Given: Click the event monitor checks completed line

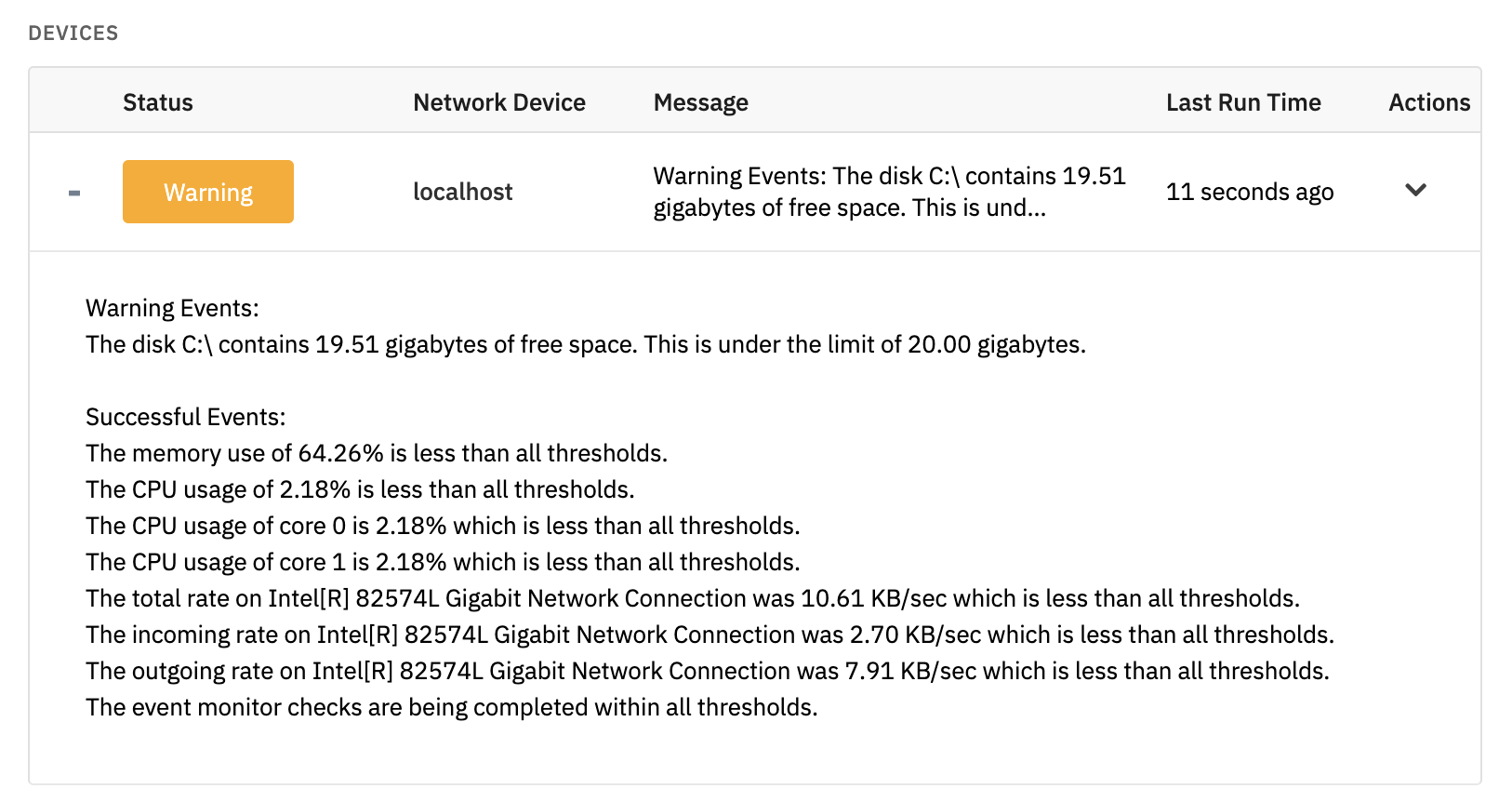Looking at the screenshot, I should coord(452,707).
